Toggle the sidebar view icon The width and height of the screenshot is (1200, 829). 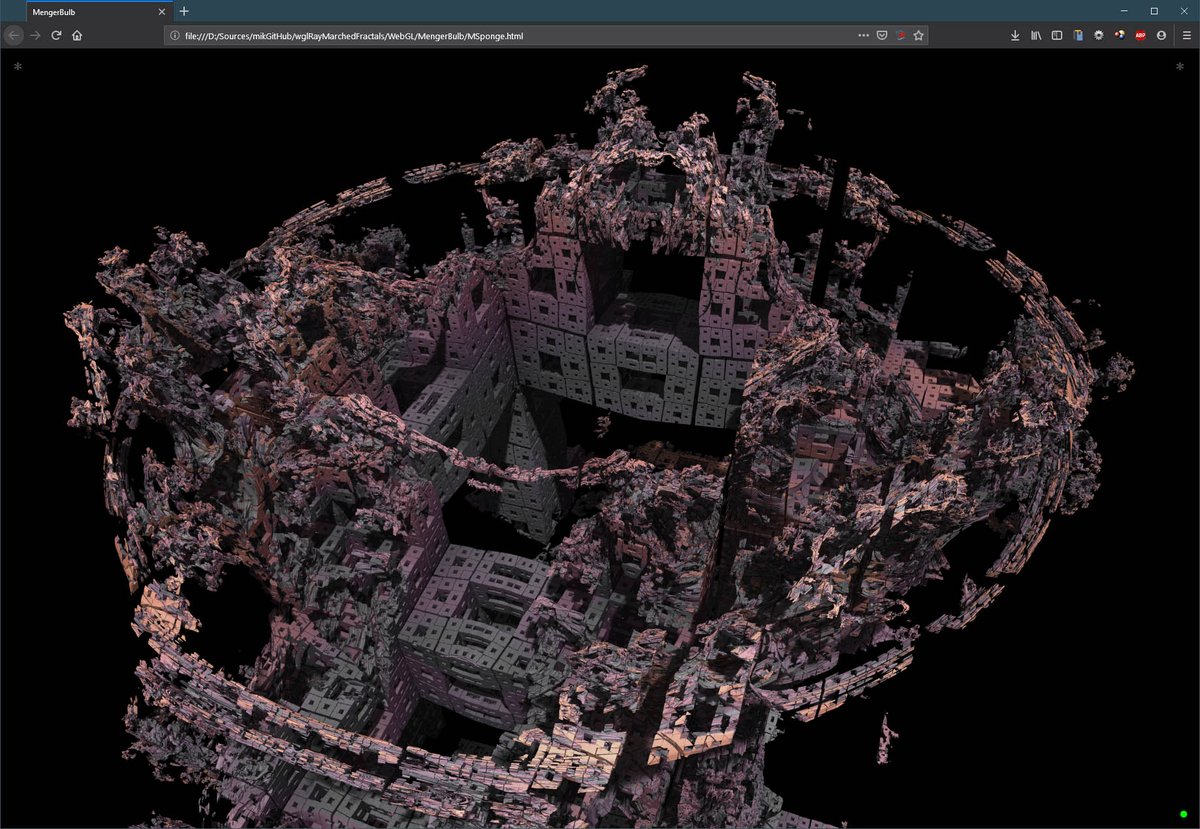coord(1057,35)
